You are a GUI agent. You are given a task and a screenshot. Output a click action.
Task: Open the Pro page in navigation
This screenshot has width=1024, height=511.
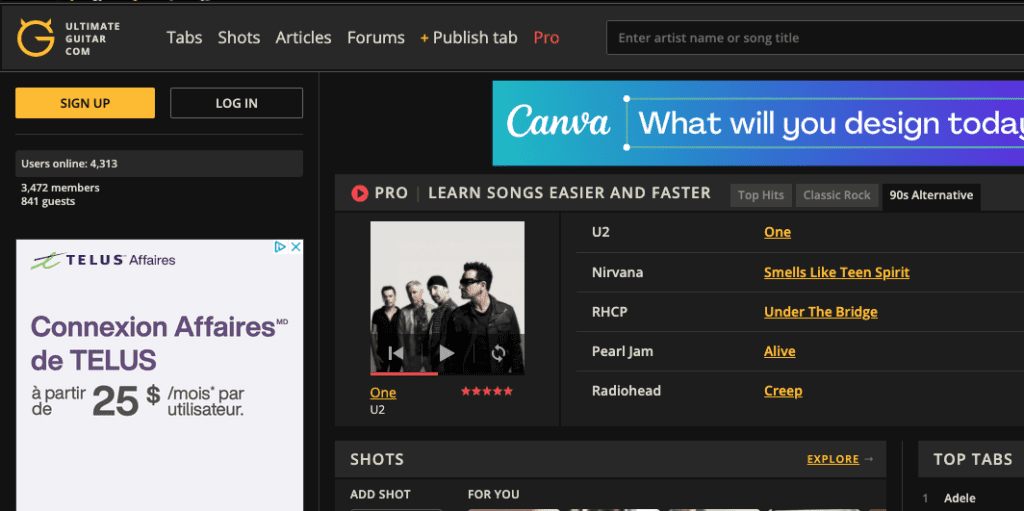(546, 38)
